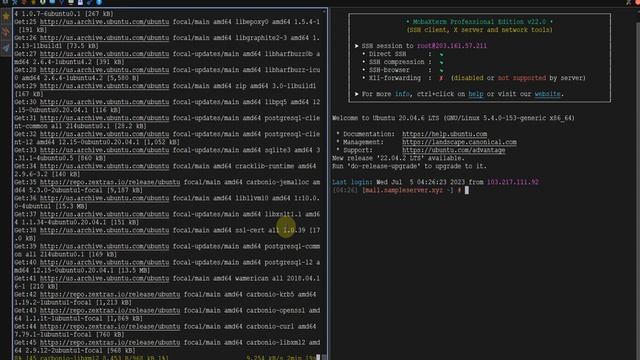The image size is (640, 360).
Task: Open the Get:26 libgraphite2-3 archive URL
Action: click(x=104, y=38)
